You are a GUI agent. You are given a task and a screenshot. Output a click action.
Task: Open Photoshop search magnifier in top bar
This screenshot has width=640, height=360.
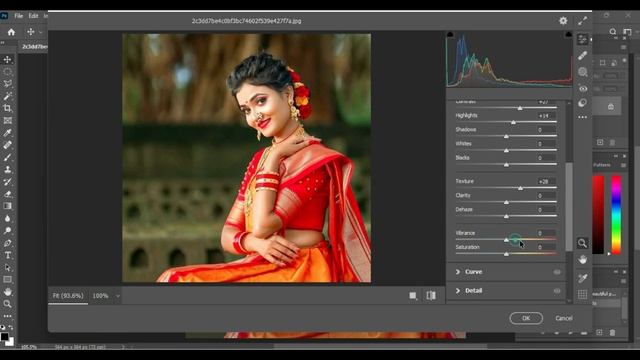[x=613, y=32]
